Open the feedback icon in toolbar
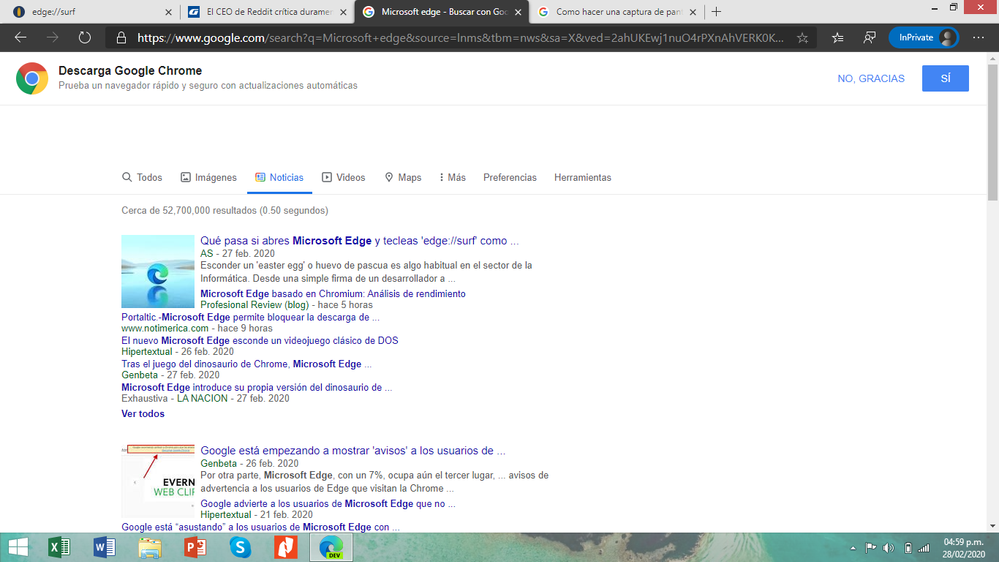The height and width of the screenshot is (562, 999). click(x=870, y=38)
